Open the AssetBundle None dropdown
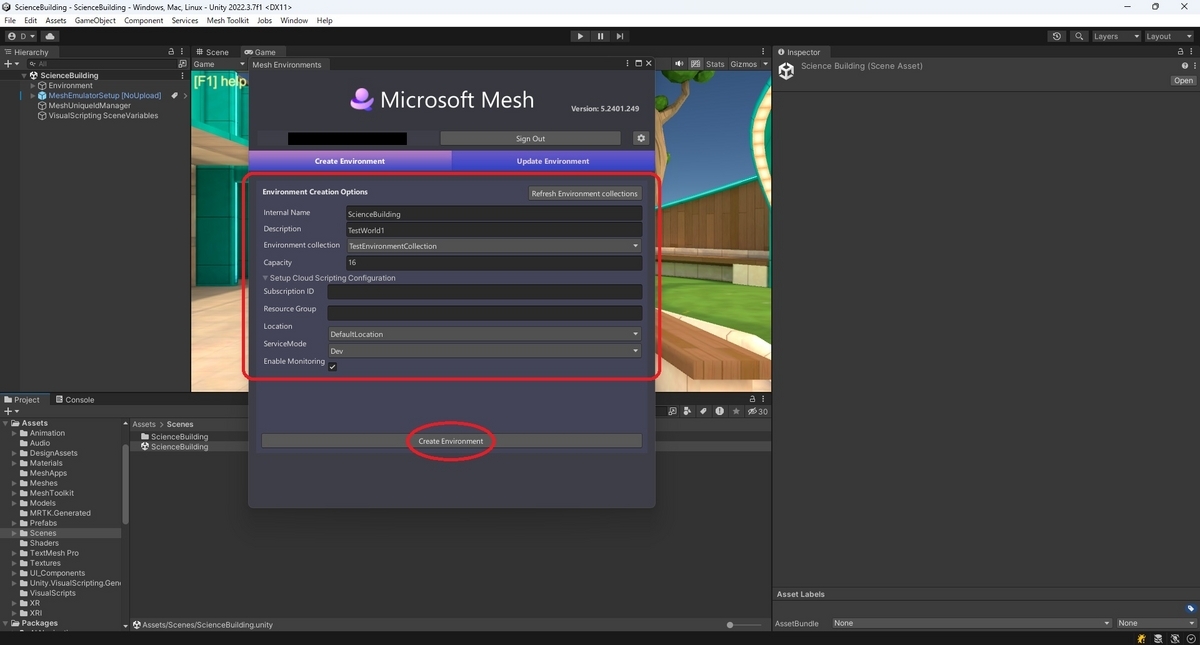Viewport: 1200px width, 645px height. (x=971, y=623)
